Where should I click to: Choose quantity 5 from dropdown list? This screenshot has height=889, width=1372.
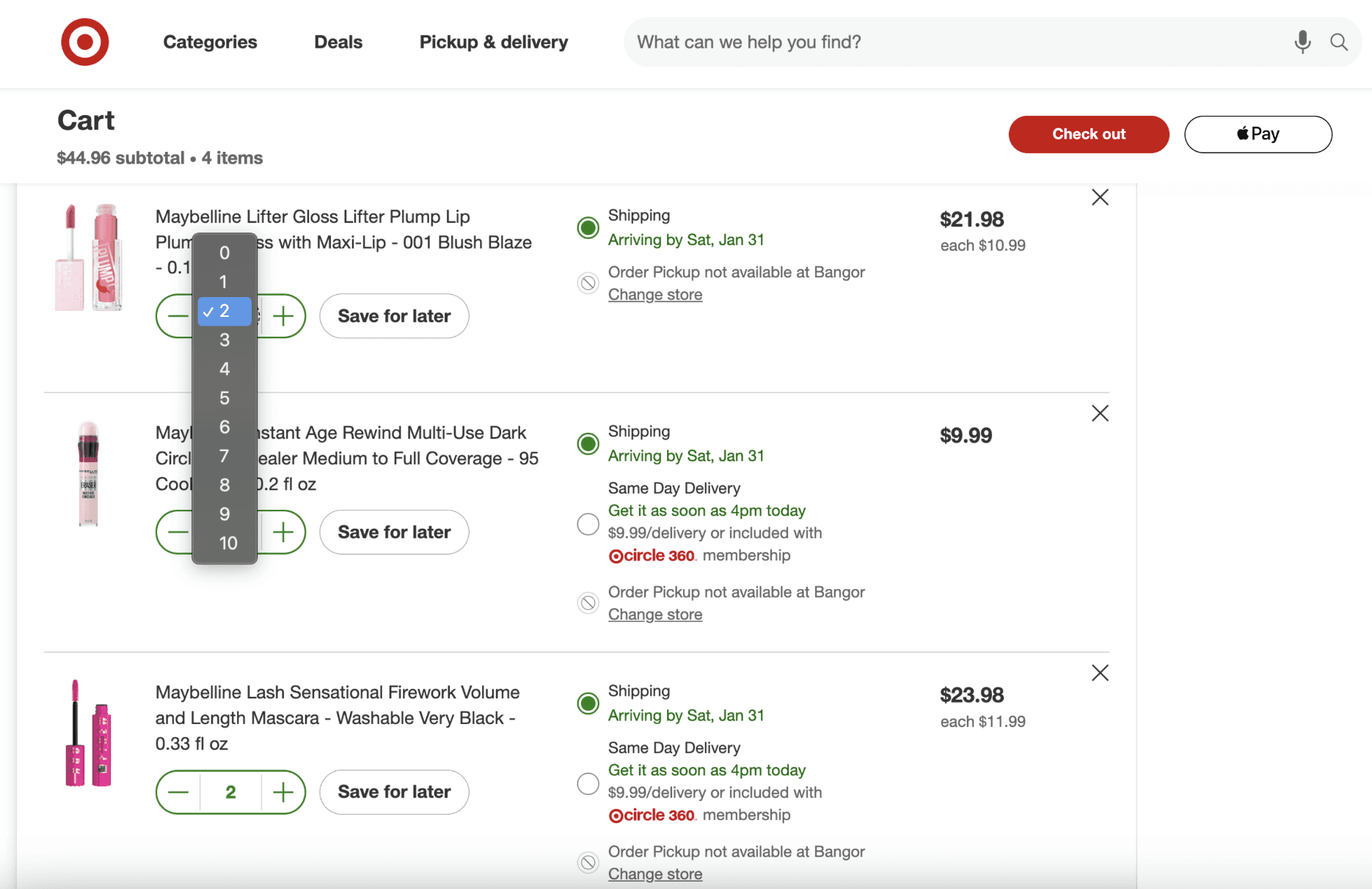point(225,398)
